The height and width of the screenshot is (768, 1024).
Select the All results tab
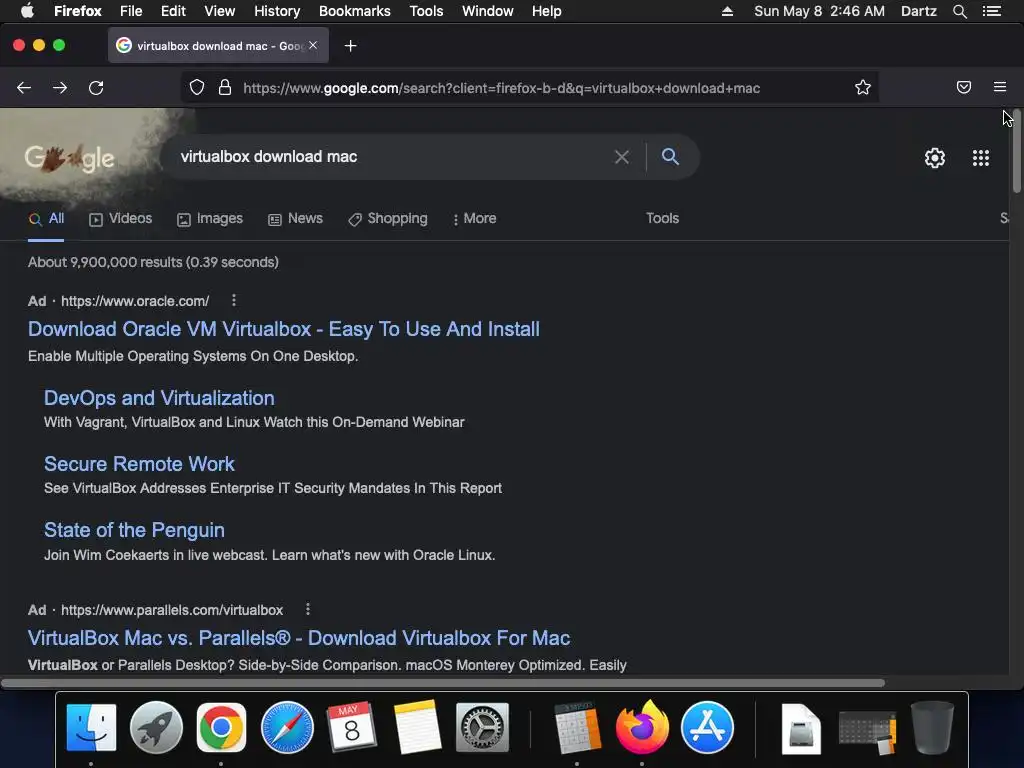46,219
